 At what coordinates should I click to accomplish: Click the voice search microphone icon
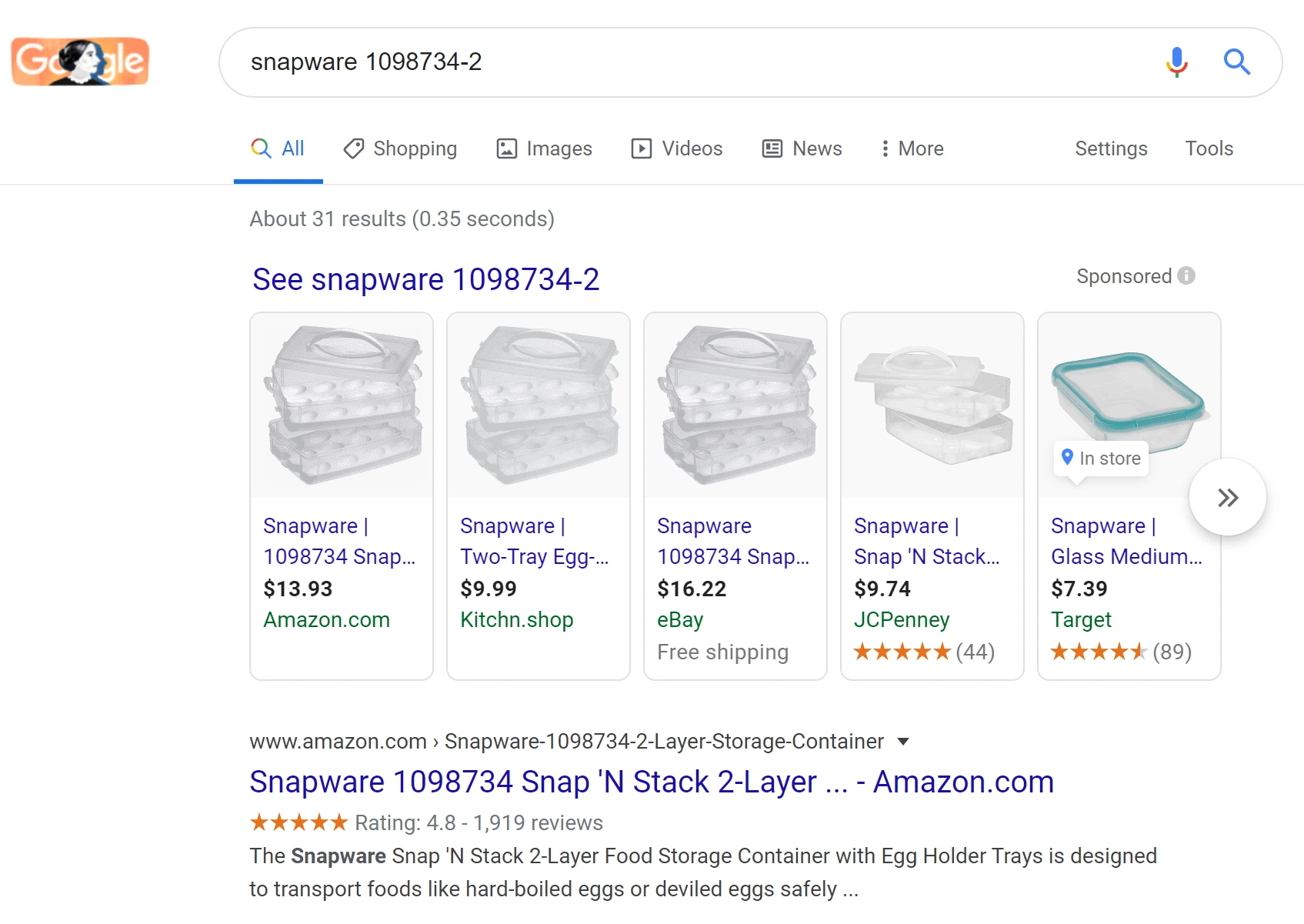pyautogui.click(x=1176, y=62)
